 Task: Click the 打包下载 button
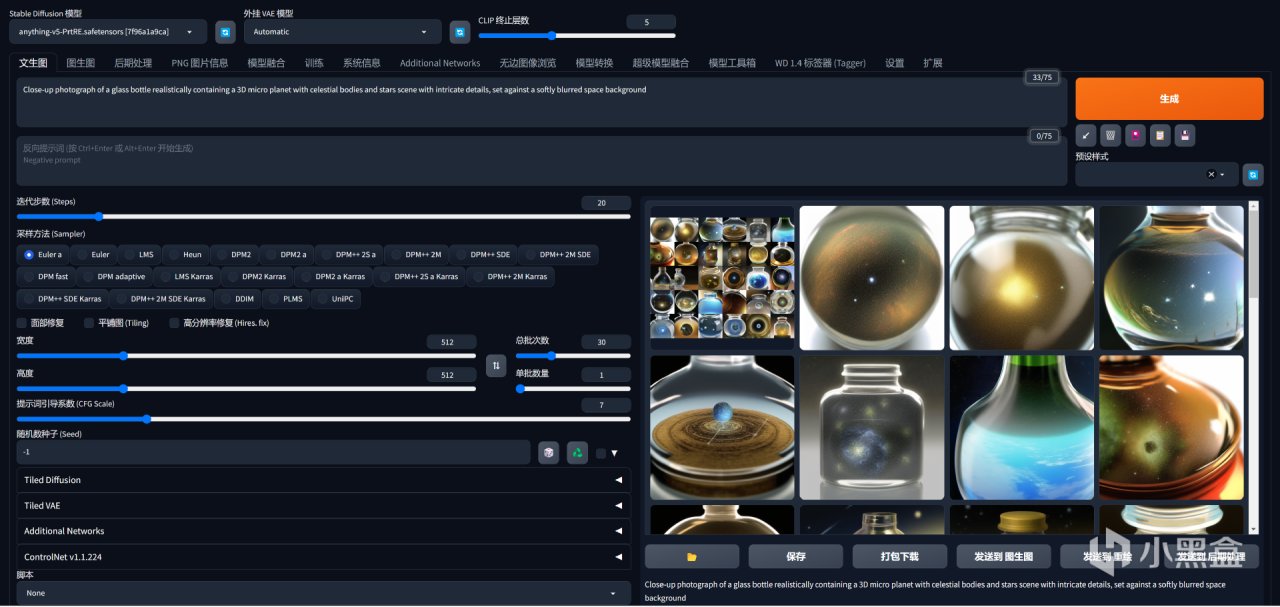coord(899,556)
